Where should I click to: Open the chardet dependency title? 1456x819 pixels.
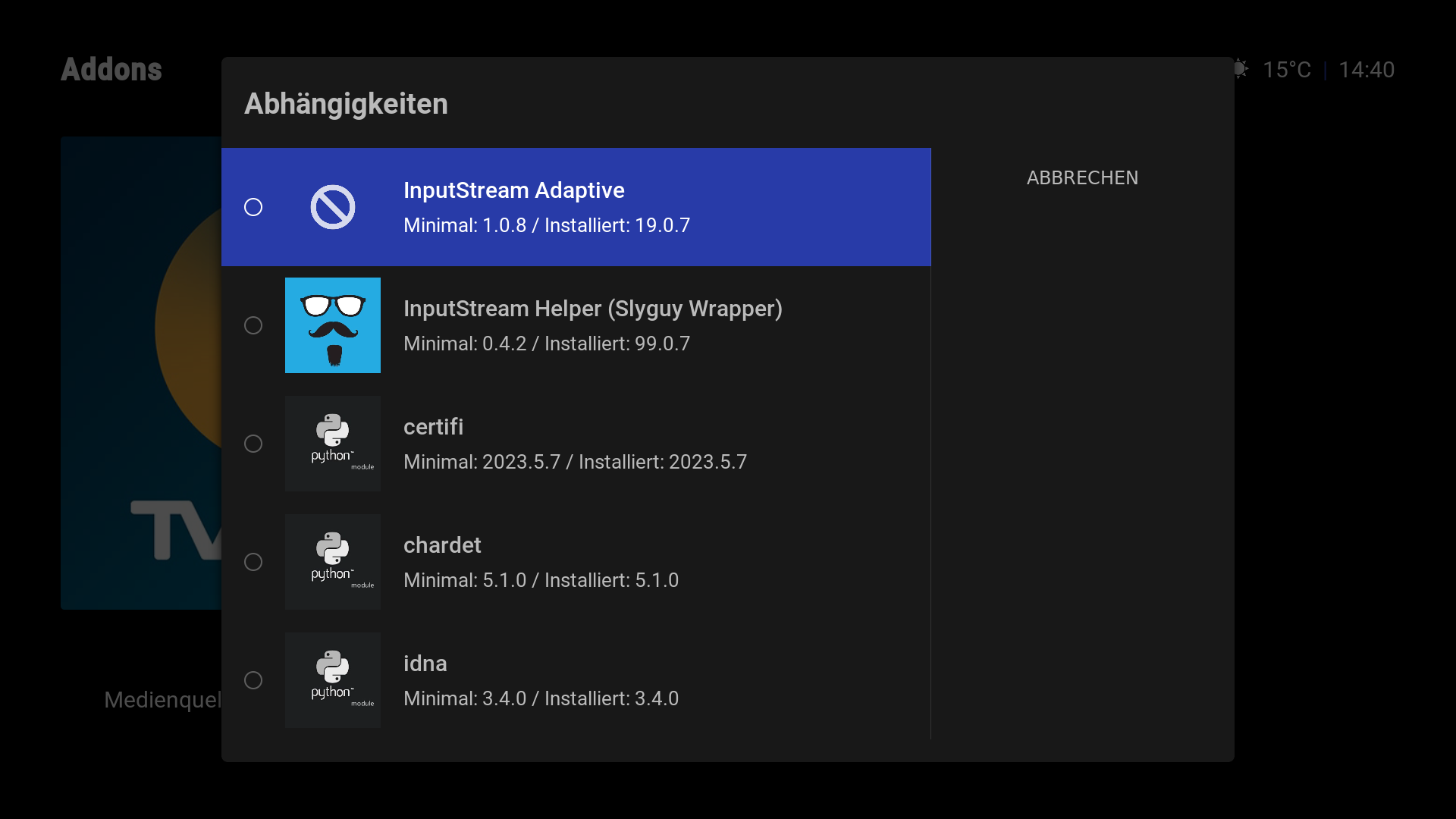(442, 545)
